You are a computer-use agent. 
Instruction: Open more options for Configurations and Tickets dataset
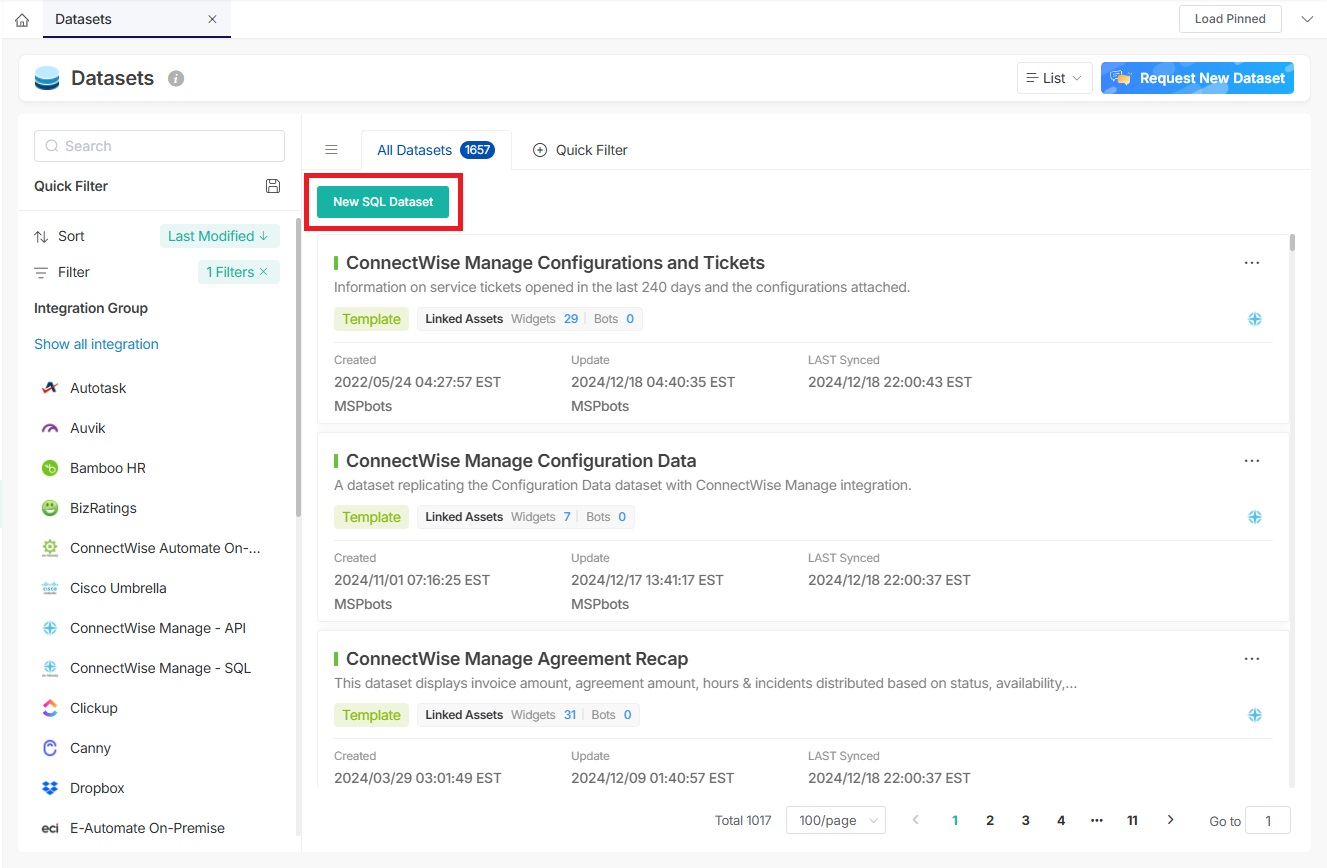tap(1251, 263)
